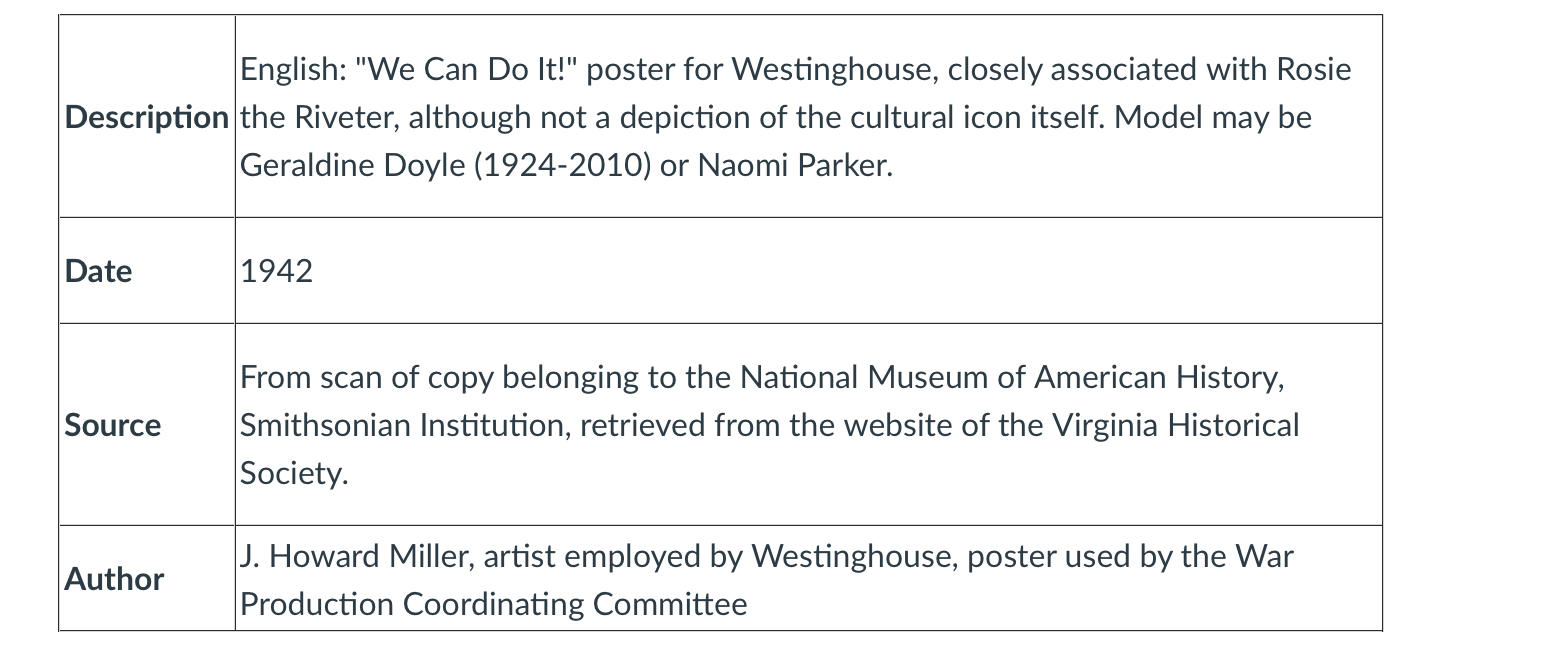Click the text Virginia Historical

pyautogui.click(x=1176, y=425)
